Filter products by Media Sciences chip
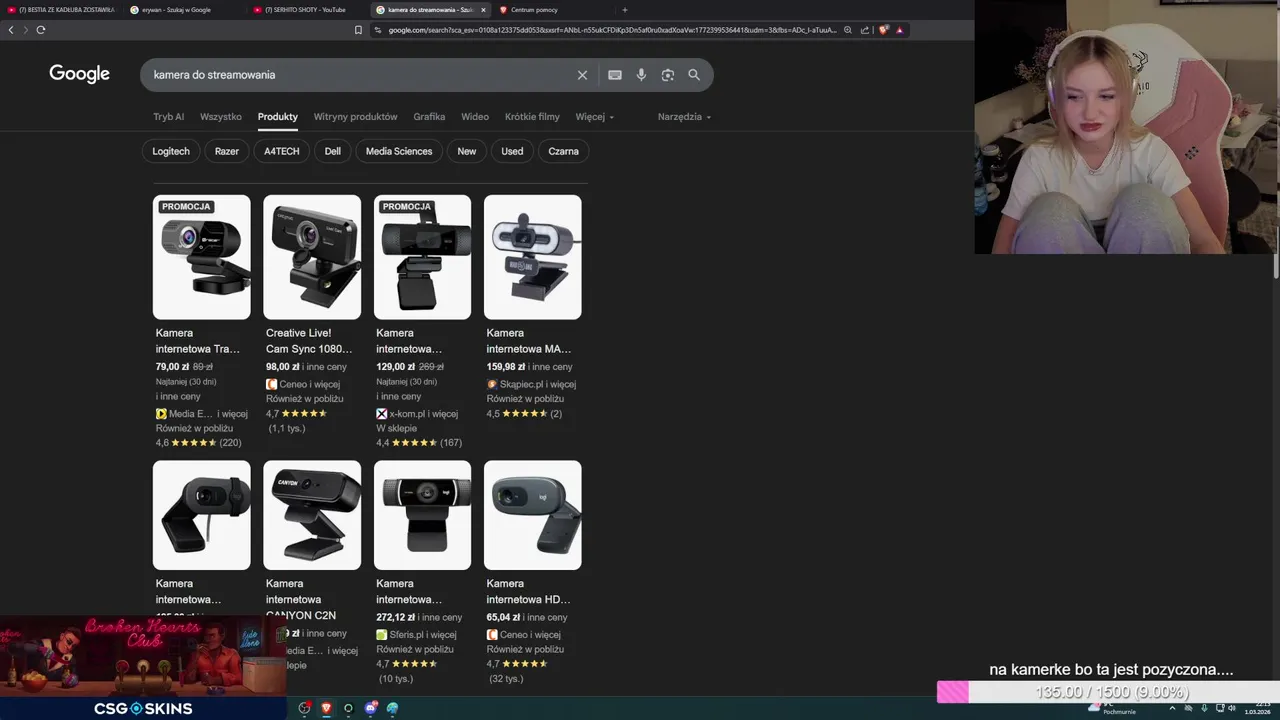1280x720 pixels. 399,151
